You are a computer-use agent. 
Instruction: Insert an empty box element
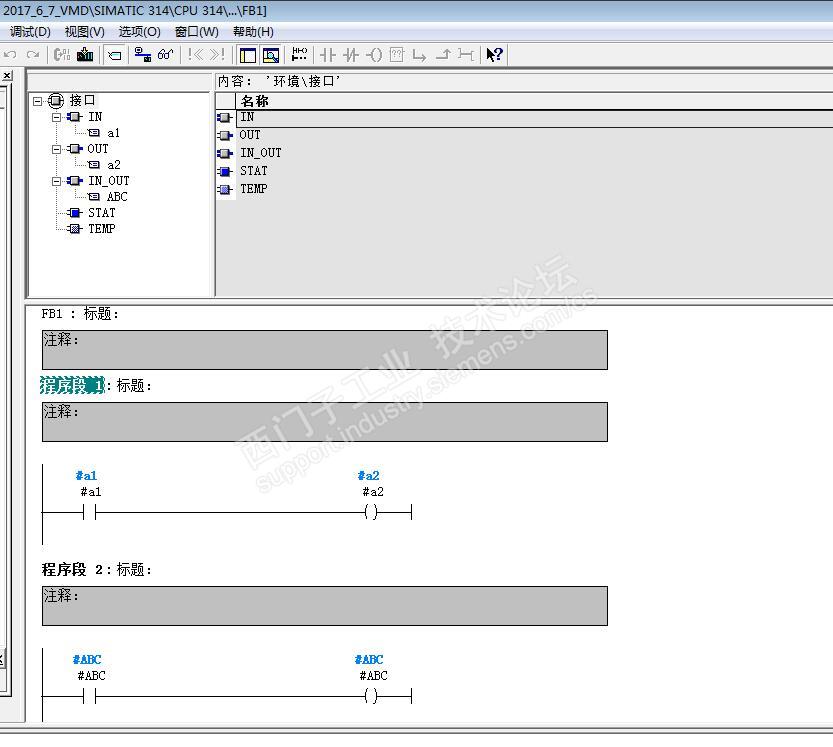pyautogui.click(x=397, y=55)
